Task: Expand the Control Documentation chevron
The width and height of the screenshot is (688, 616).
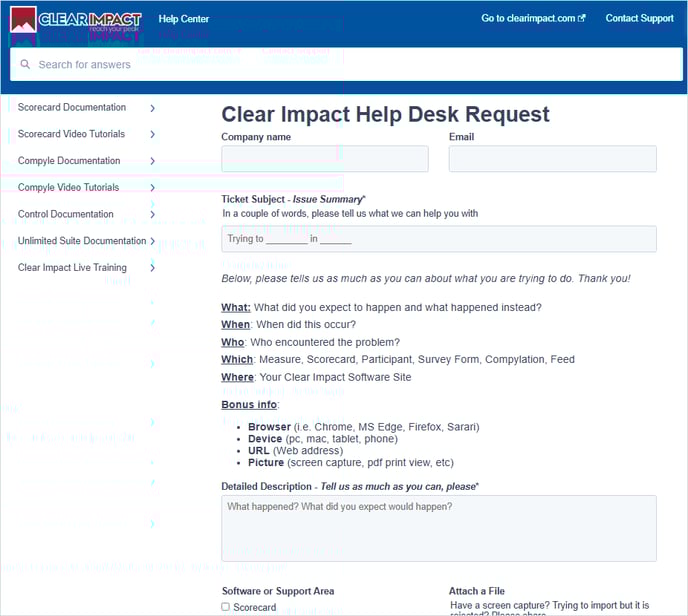Action: point(152,215)
